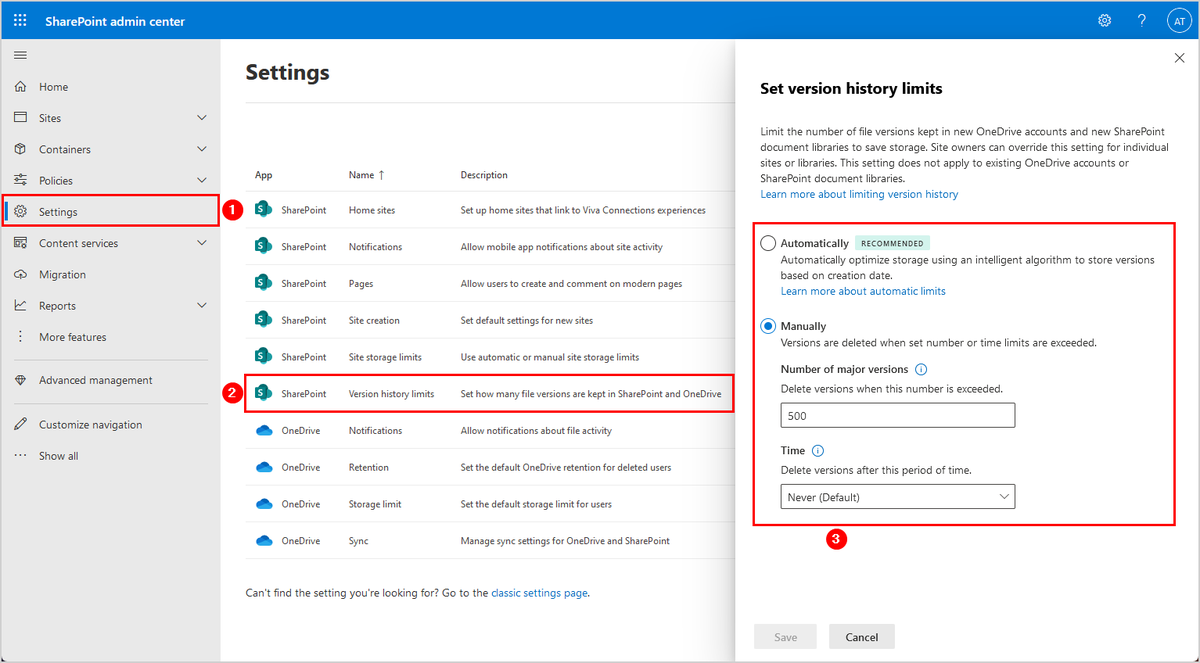
Task: Select the Automatically radio button
Action: click(768, 243)
